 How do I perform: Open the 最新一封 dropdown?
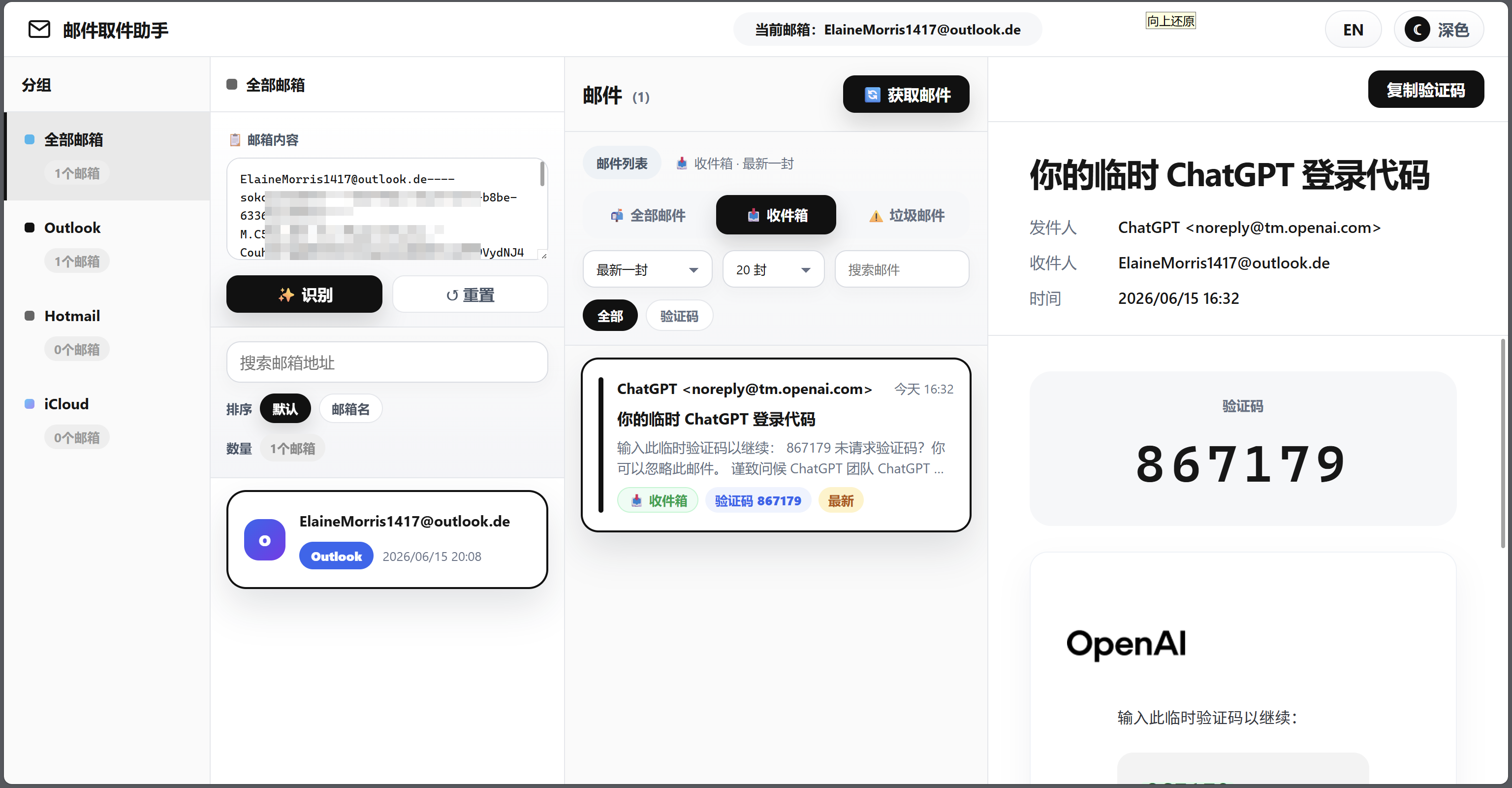coord(647,269)
